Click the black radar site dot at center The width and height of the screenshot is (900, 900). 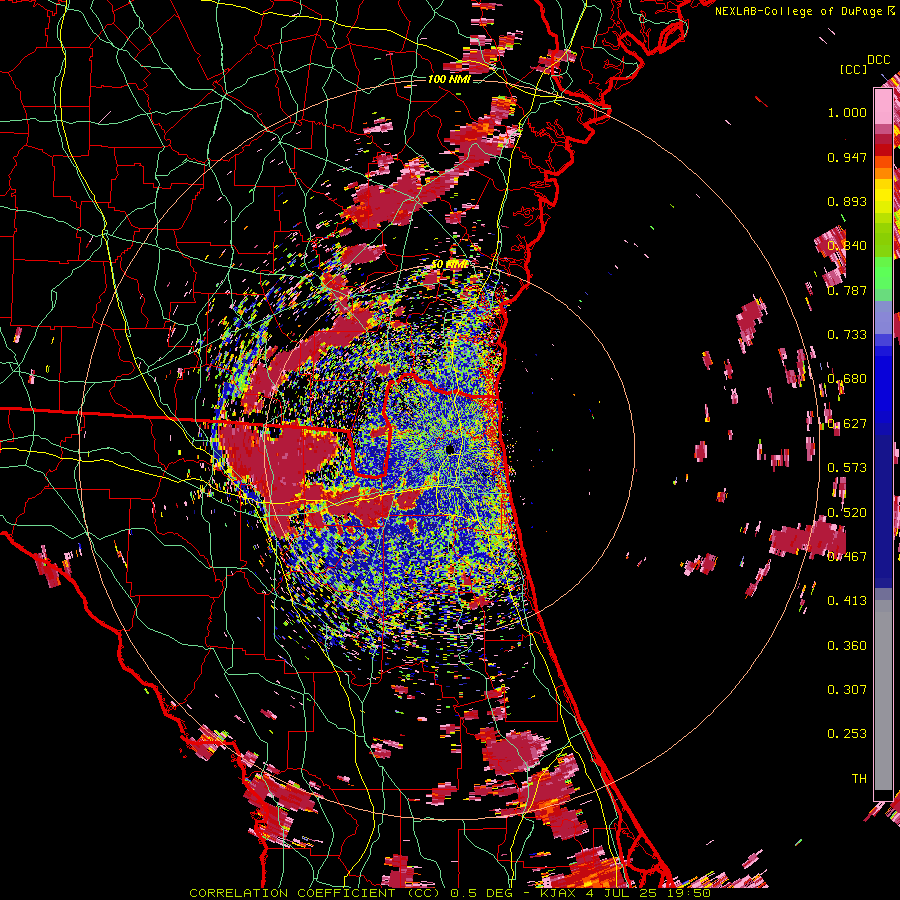pyautogui.click(x=451, y=449)
